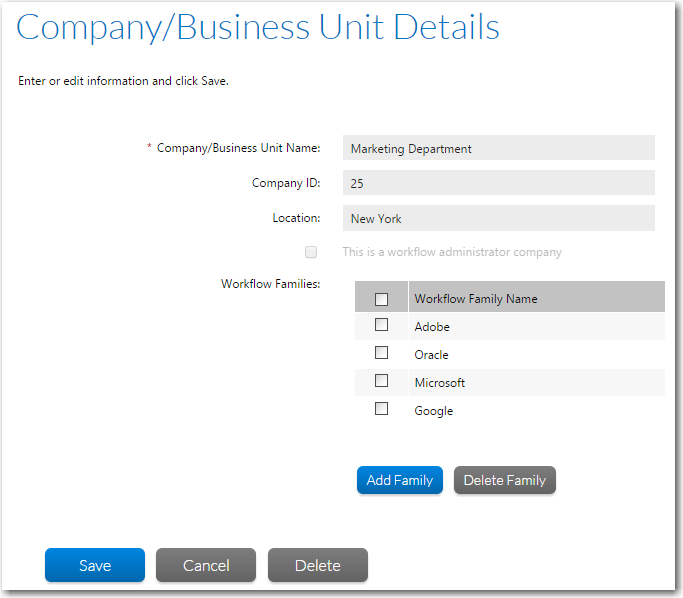Click the Cancel button
This screenshot has height=598, width=683.
pos(206,565)
